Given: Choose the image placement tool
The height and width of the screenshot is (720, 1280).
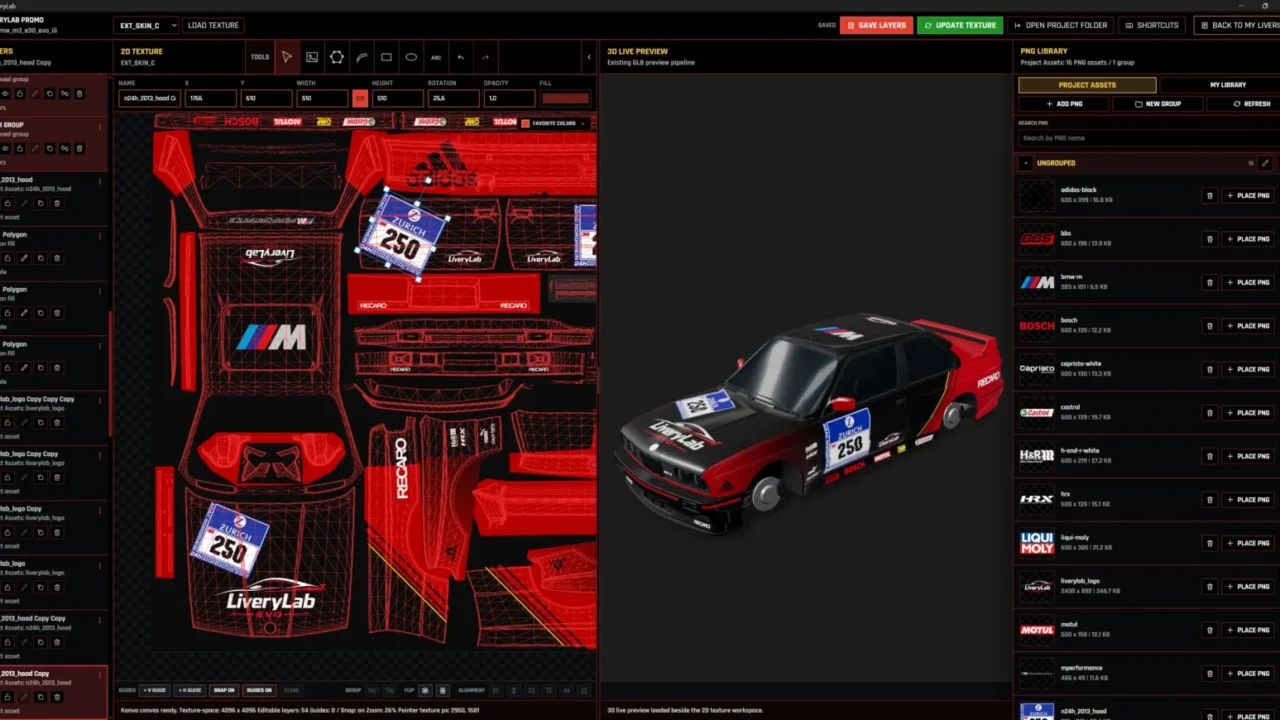Looking at the screenshot, I should (312, 57).
